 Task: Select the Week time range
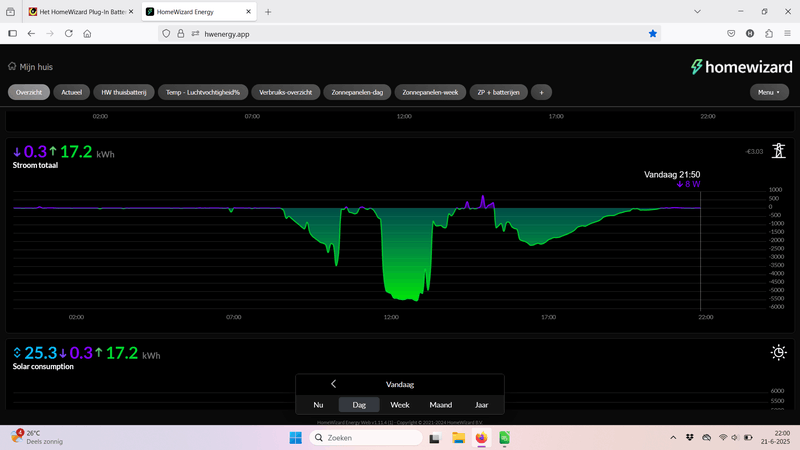coord(400,405)
